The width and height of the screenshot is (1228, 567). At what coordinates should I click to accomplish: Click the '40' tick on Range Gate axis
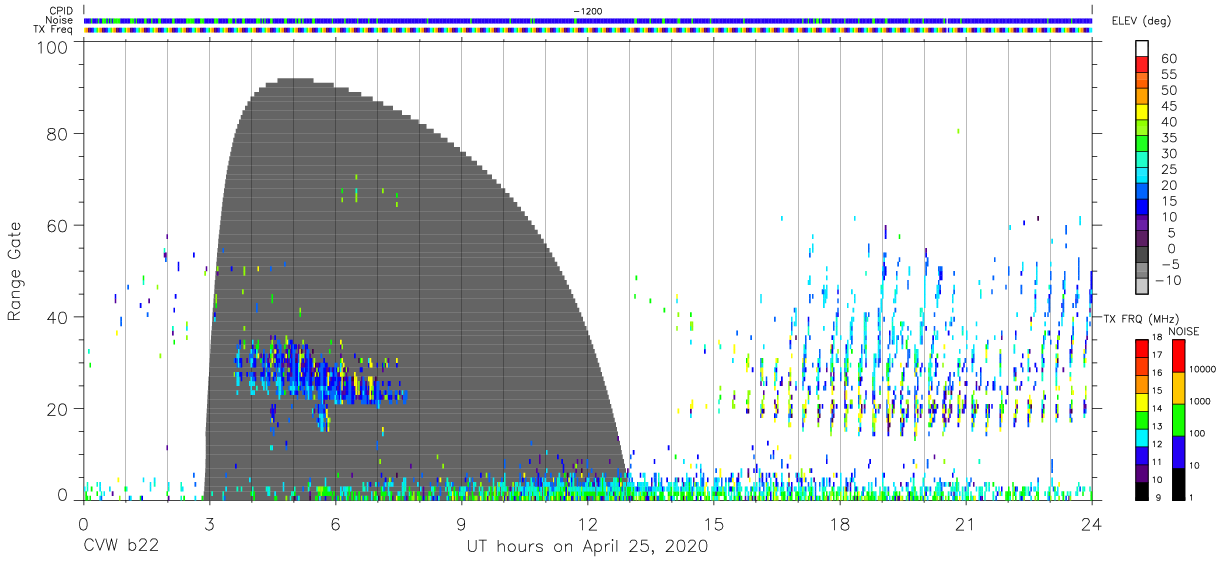pos(59,317)
